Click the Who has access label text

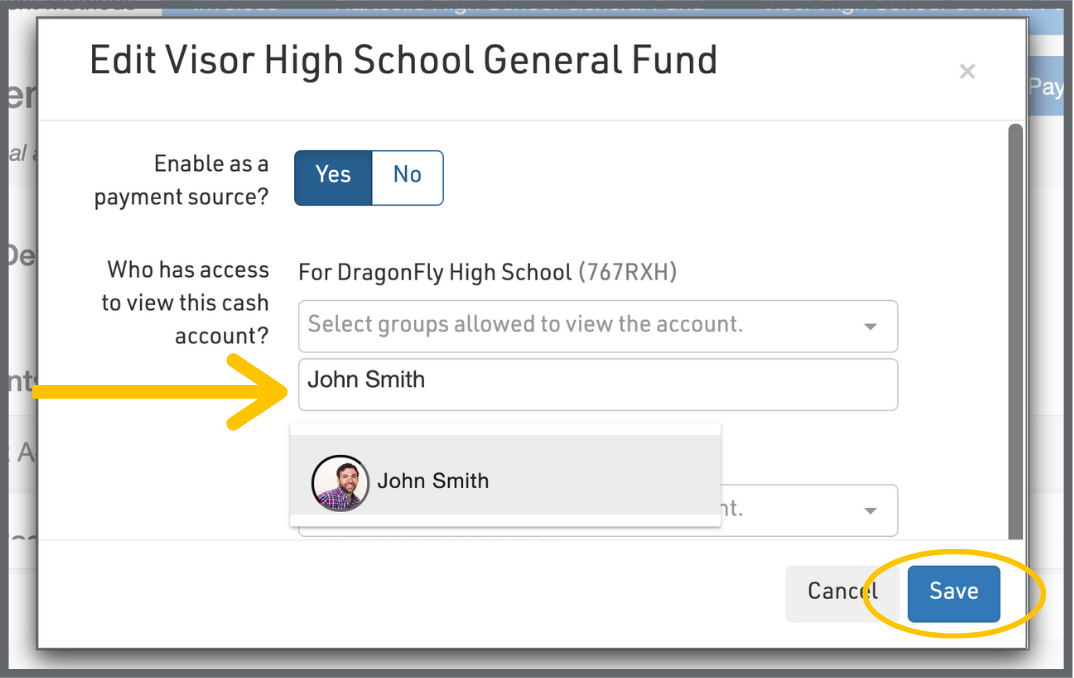pyautogui.click(x=186, y=302)
